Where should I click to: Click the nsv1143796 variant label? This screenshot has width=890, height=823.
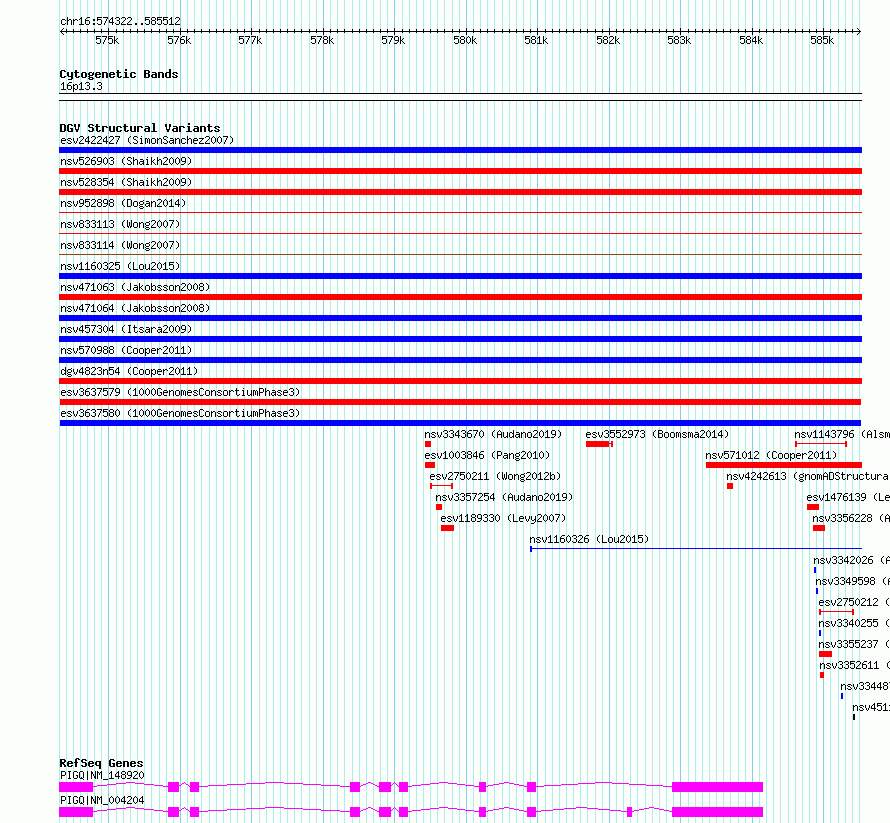point(842,434)
